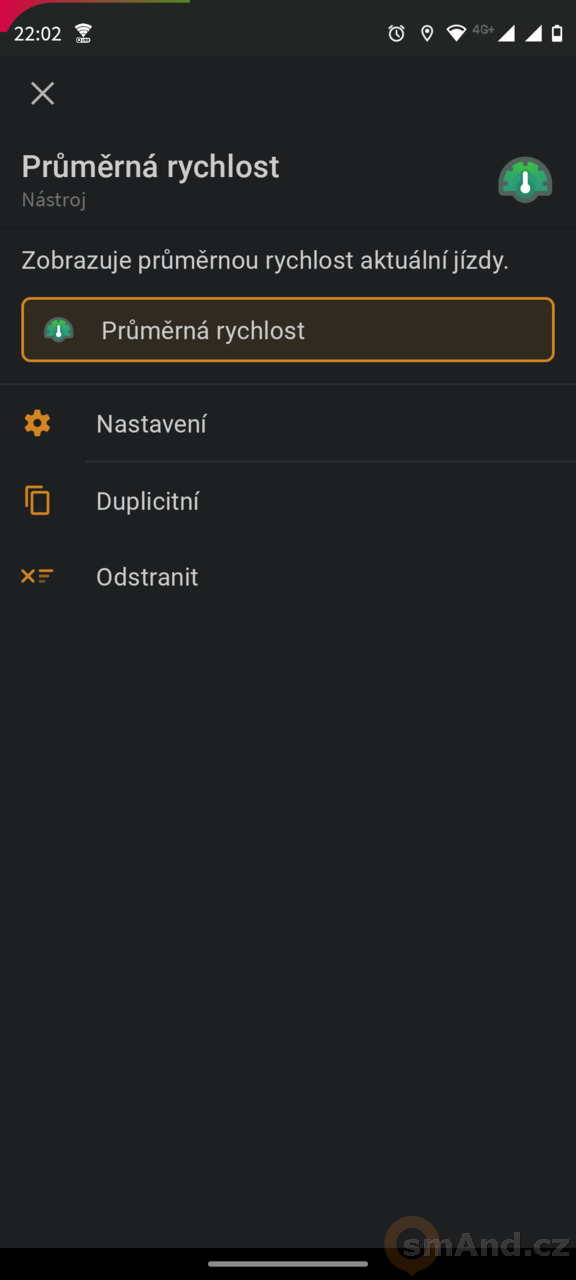Tap the bottom navigation gesture handle
576x1280 pixels.
tap(288, 1263)
